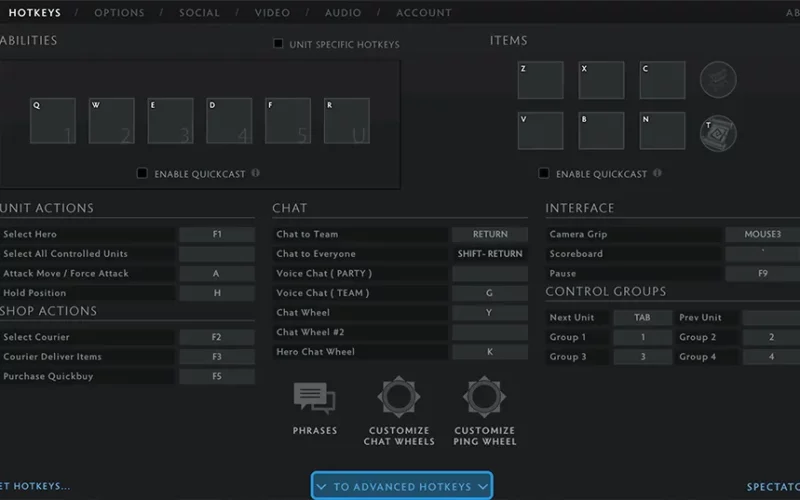800x500 pixels.
Task: Select item slot bound to N
Action: tap(662, 131)
